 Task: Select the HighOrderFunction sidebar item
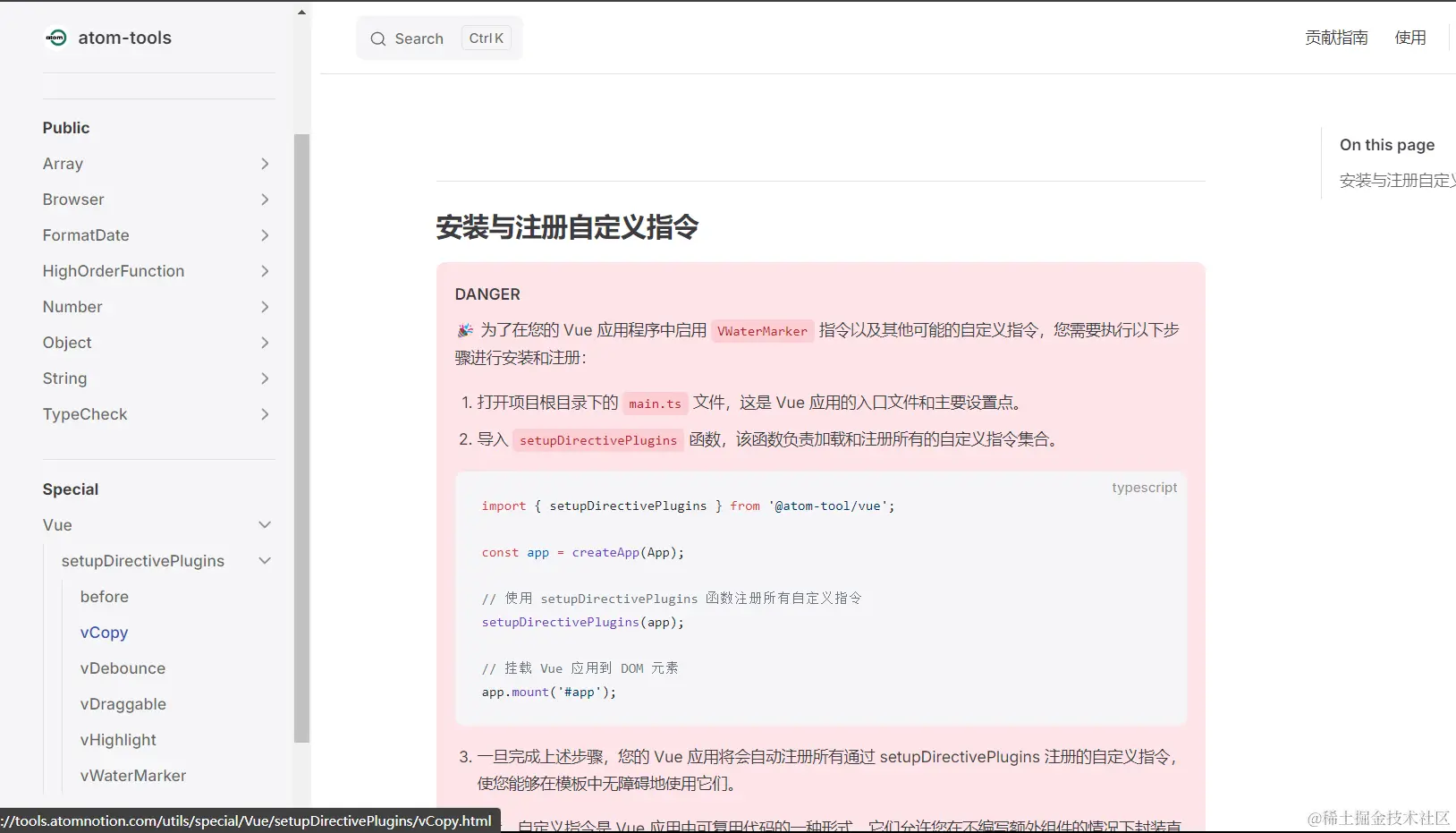tap(114, 271)
